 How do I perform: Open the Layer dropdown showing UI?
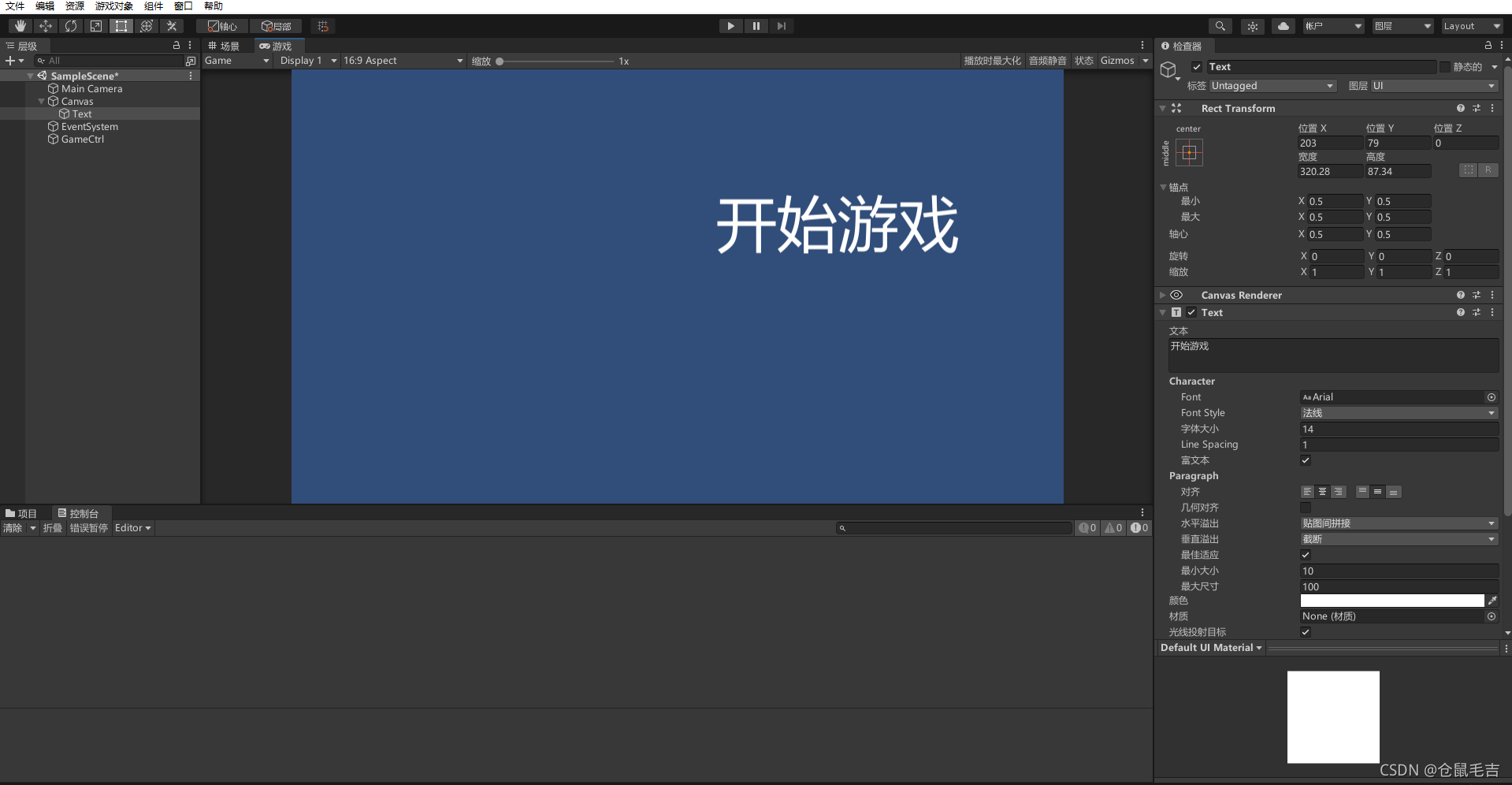(1434, 86)
